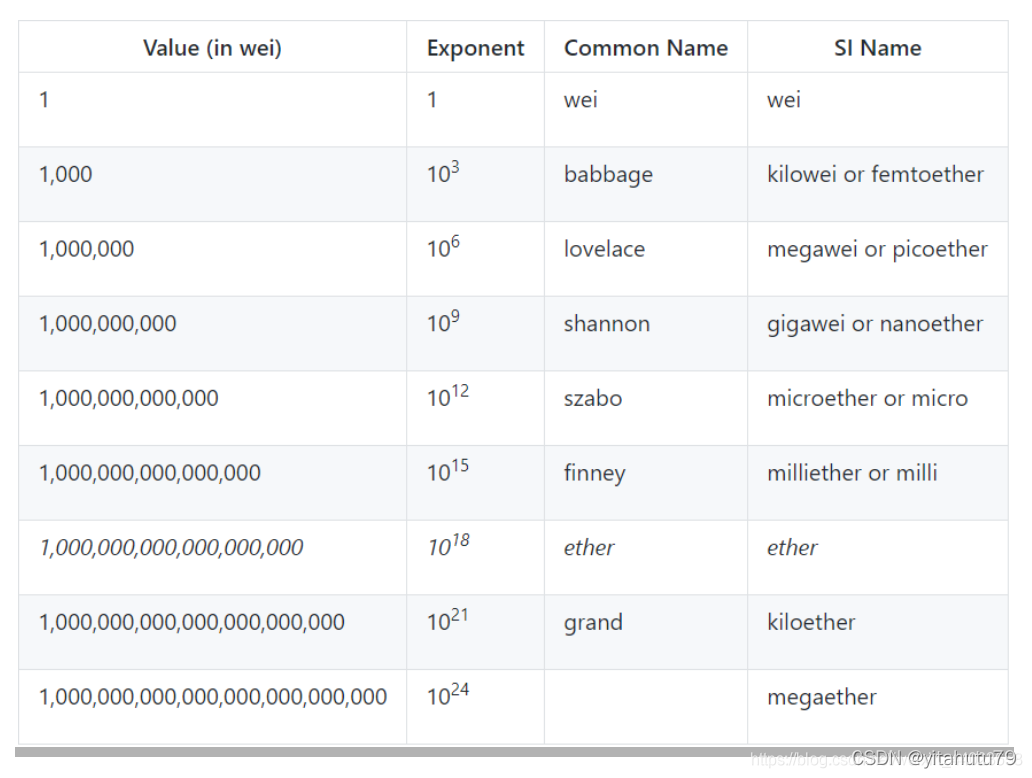Image resolution: width=1032 pixels, height=778 pixels.
Task: Click the exponent cell 10^24
Action: pyautogui.click(x=448, y=694)
